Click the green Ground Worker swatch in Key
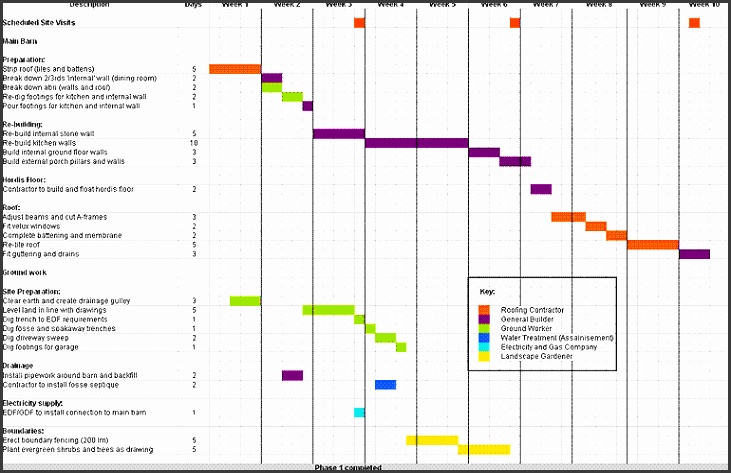 (x=484, y=329)
